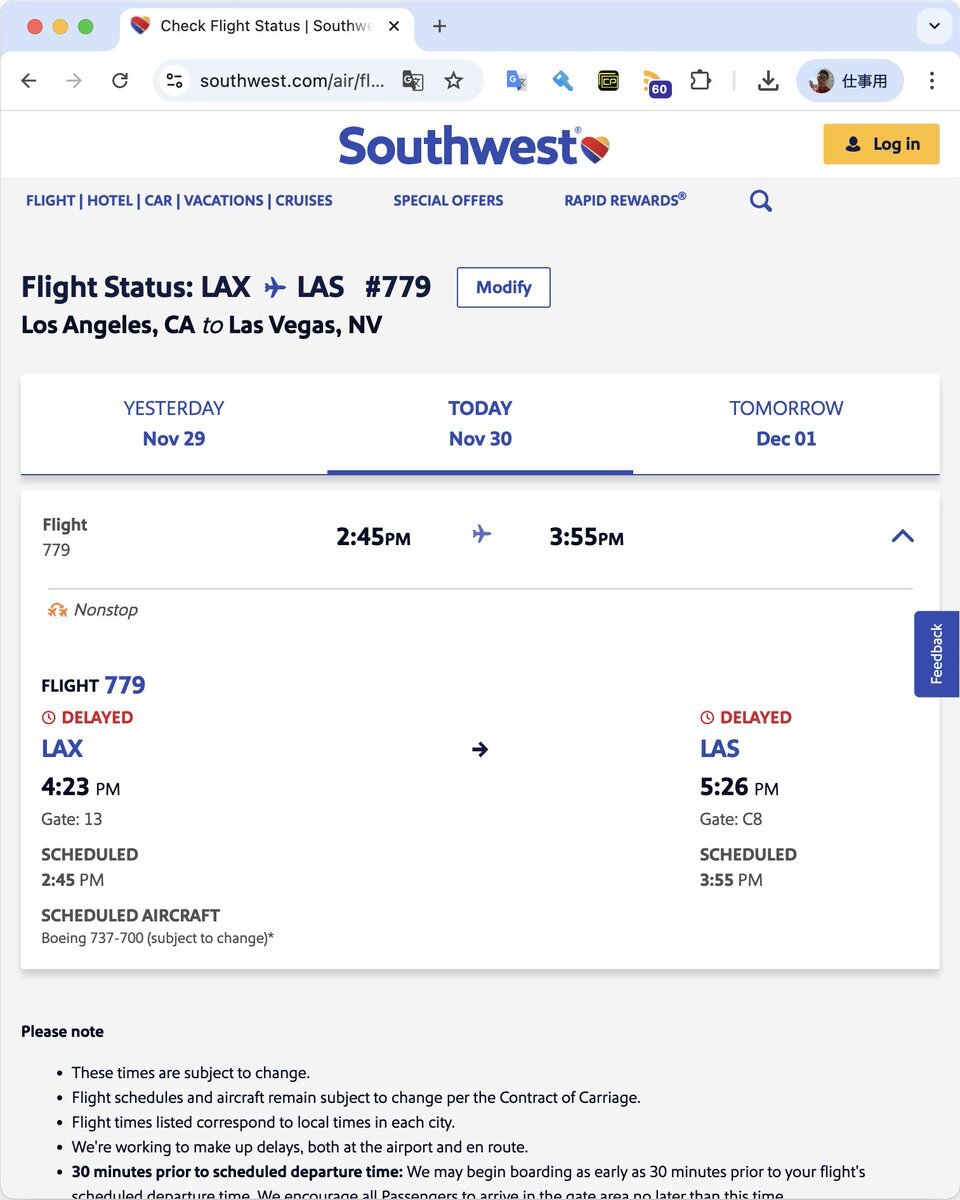
Task: Open the browser downloads icon
Action: point(768,81)
